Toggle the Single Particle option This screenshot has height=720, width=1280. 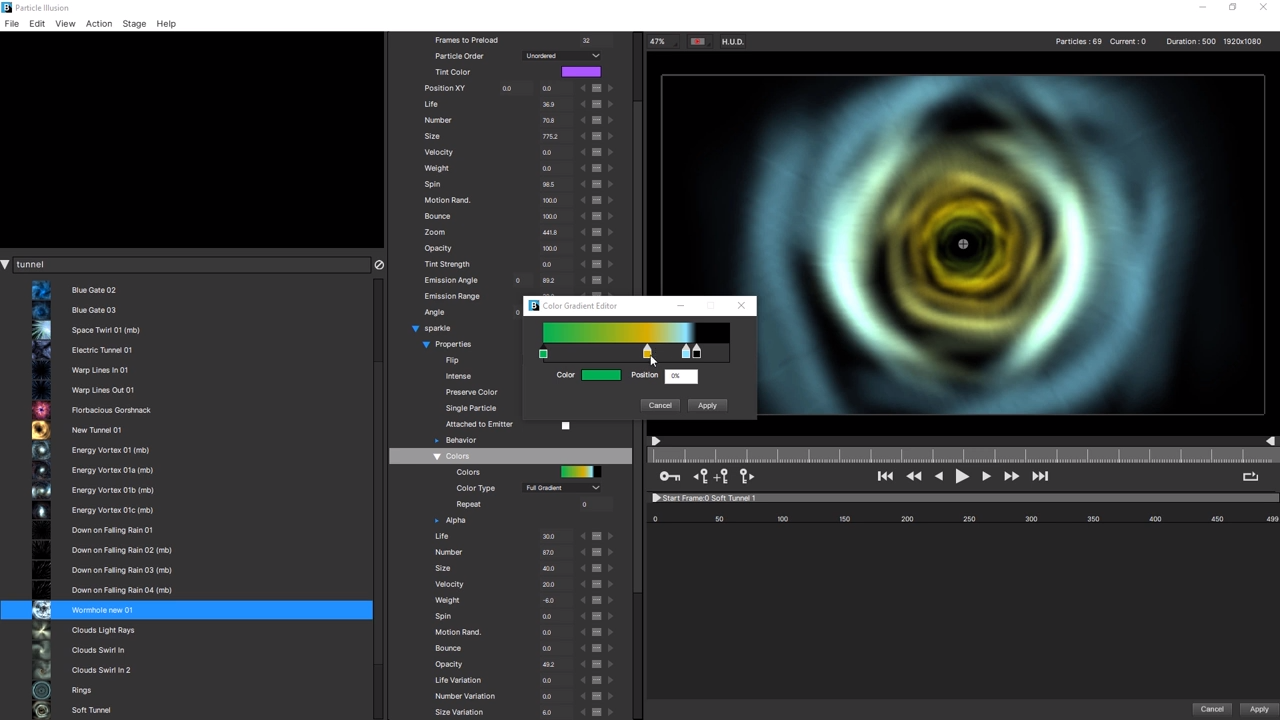[470, 408]
